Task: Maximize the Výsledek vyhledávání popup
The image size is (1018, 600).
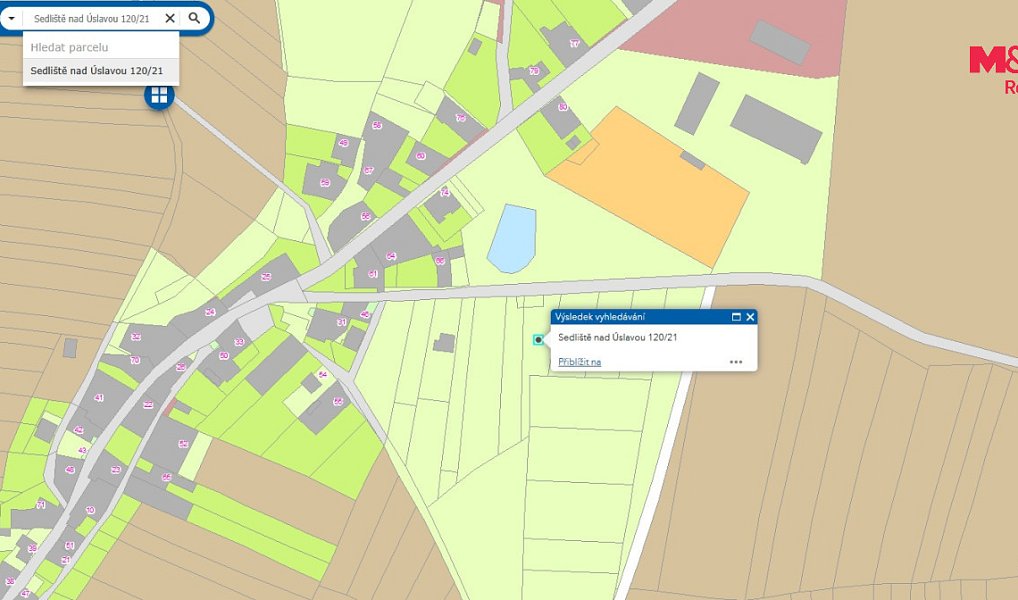Action: click(736, 317)
